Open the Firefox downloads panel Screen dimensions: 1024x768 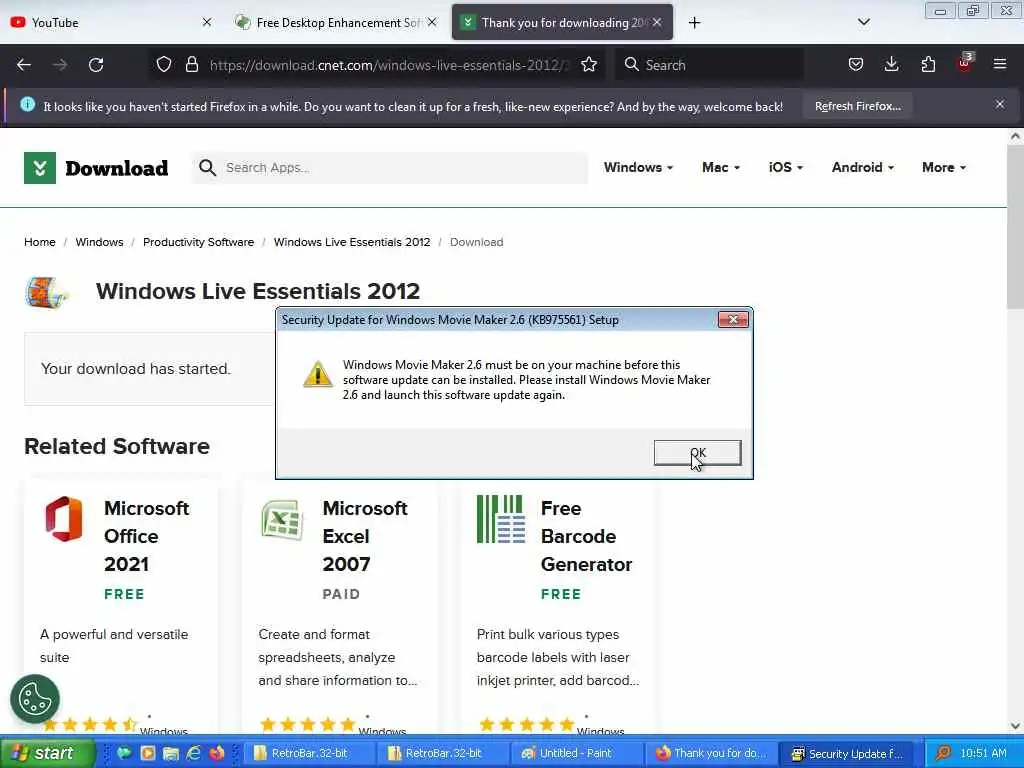(891, 65)
